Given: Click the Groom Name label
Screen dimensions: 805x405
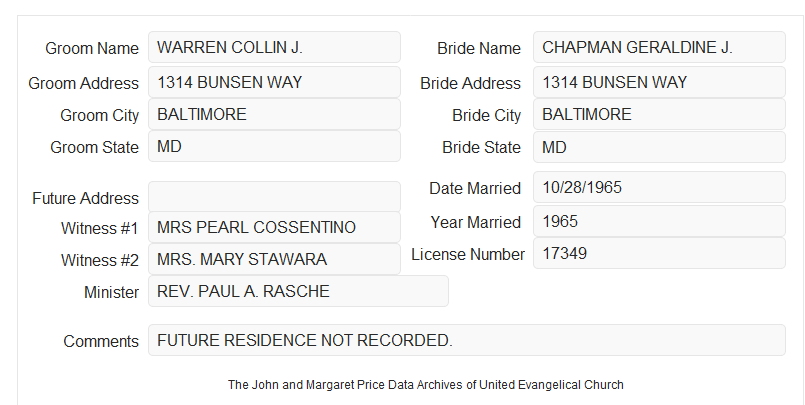Looking at the screenshot, I should coord(92,48).
